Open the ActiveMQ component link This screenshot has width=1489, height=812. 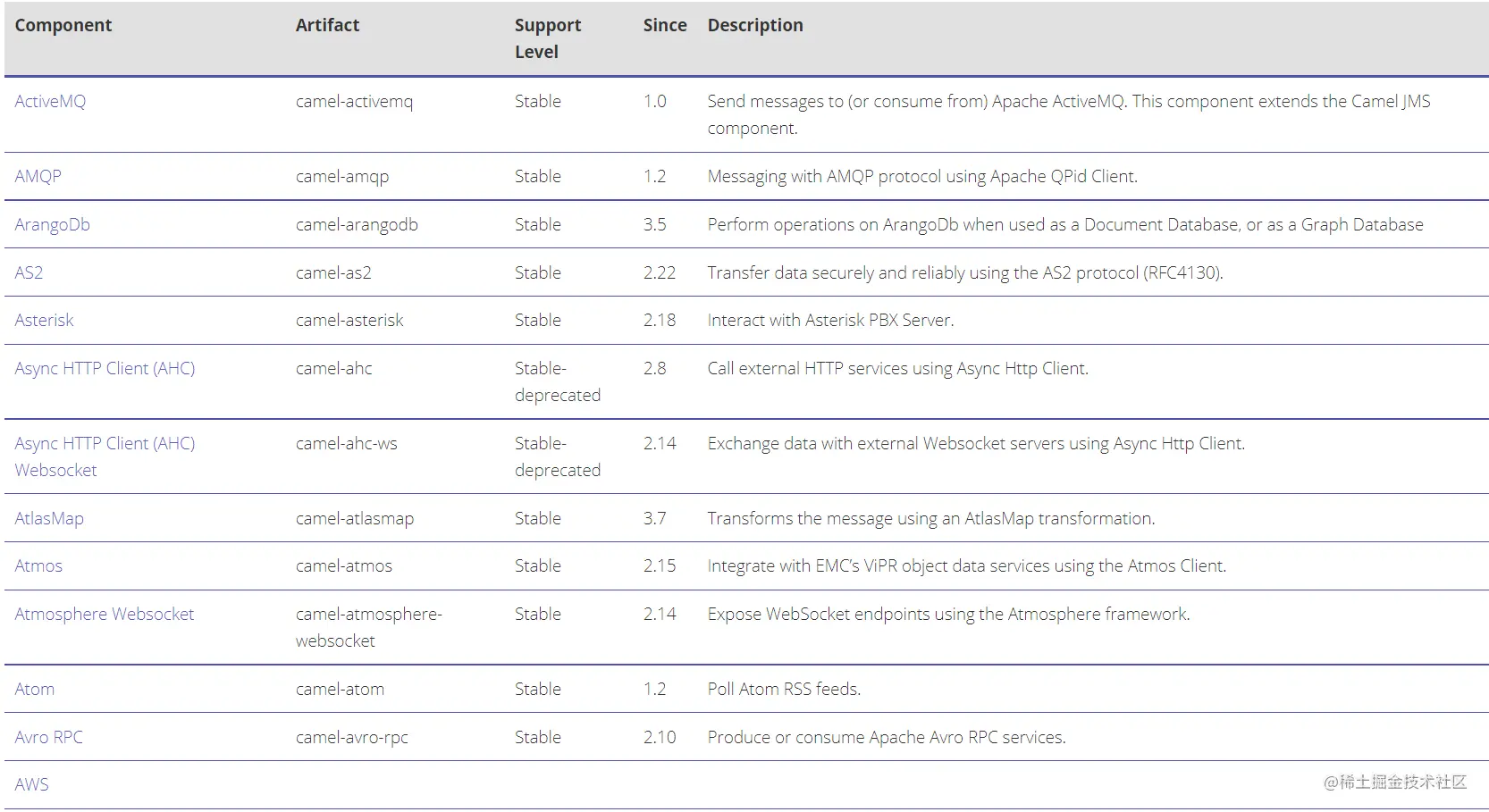50,101
